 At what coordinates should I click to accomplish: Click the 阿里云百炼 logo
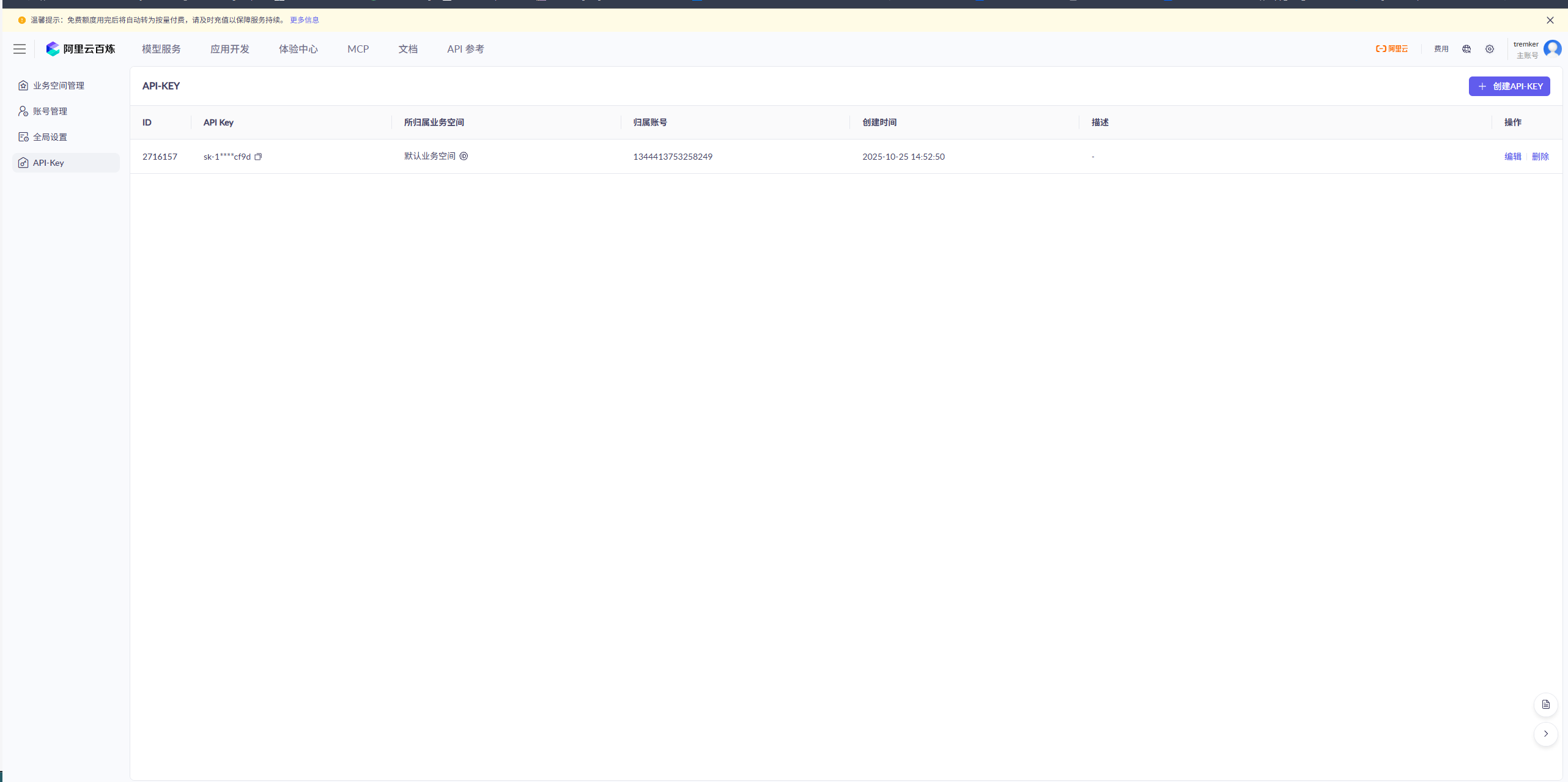click(x=81, y=49)
